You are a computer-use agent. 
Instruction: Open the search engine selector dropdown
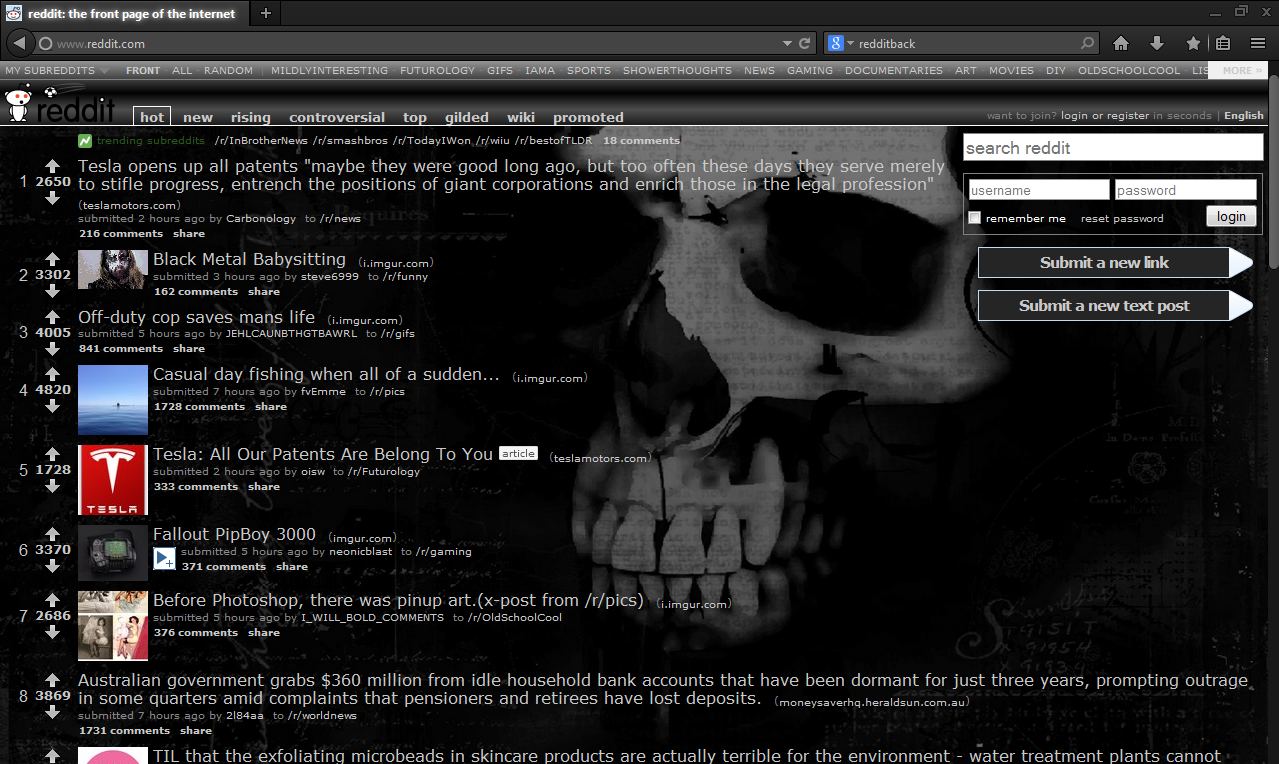tap(840, 43)
